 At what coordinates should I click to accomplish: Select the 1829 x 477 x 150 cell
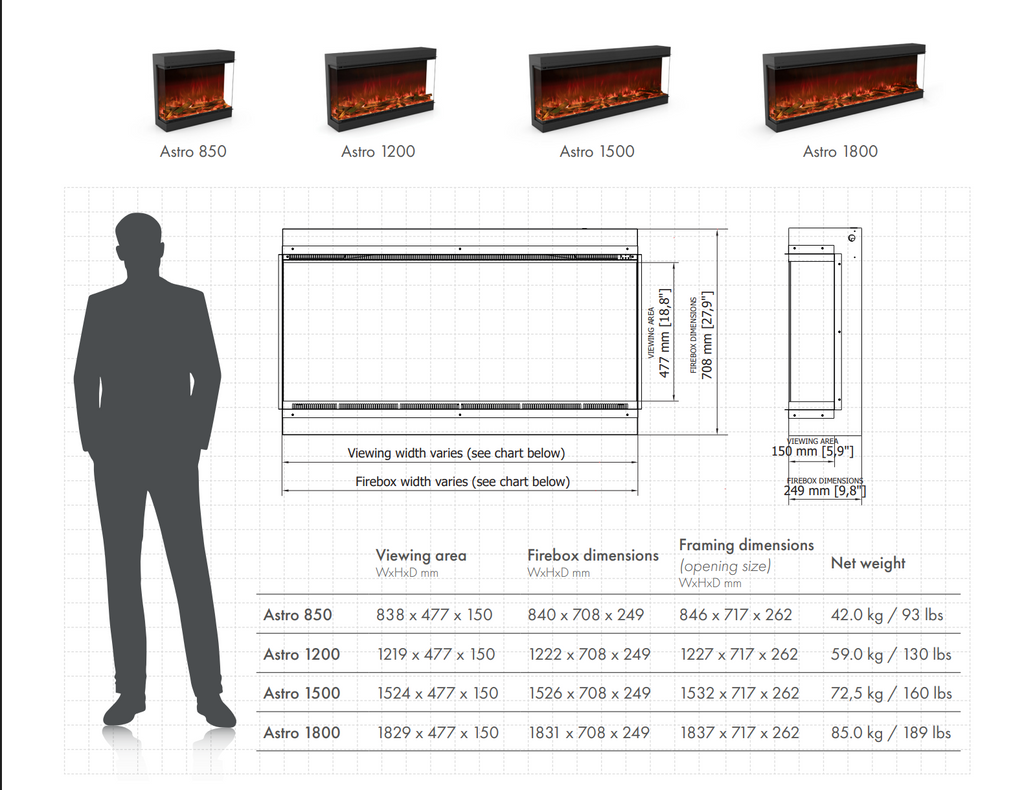click(437, 733)
